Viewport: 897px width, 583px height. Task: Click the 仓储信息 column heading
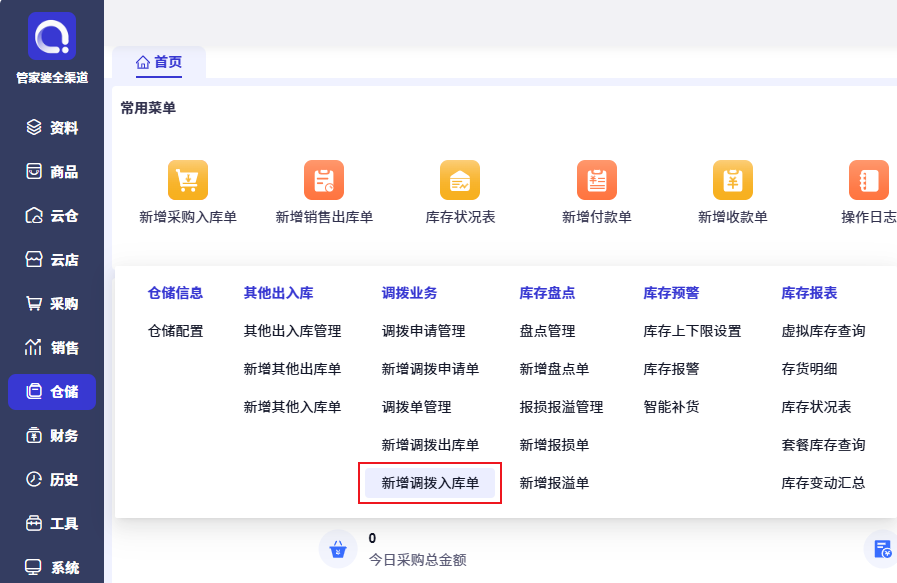click(176, 294)
